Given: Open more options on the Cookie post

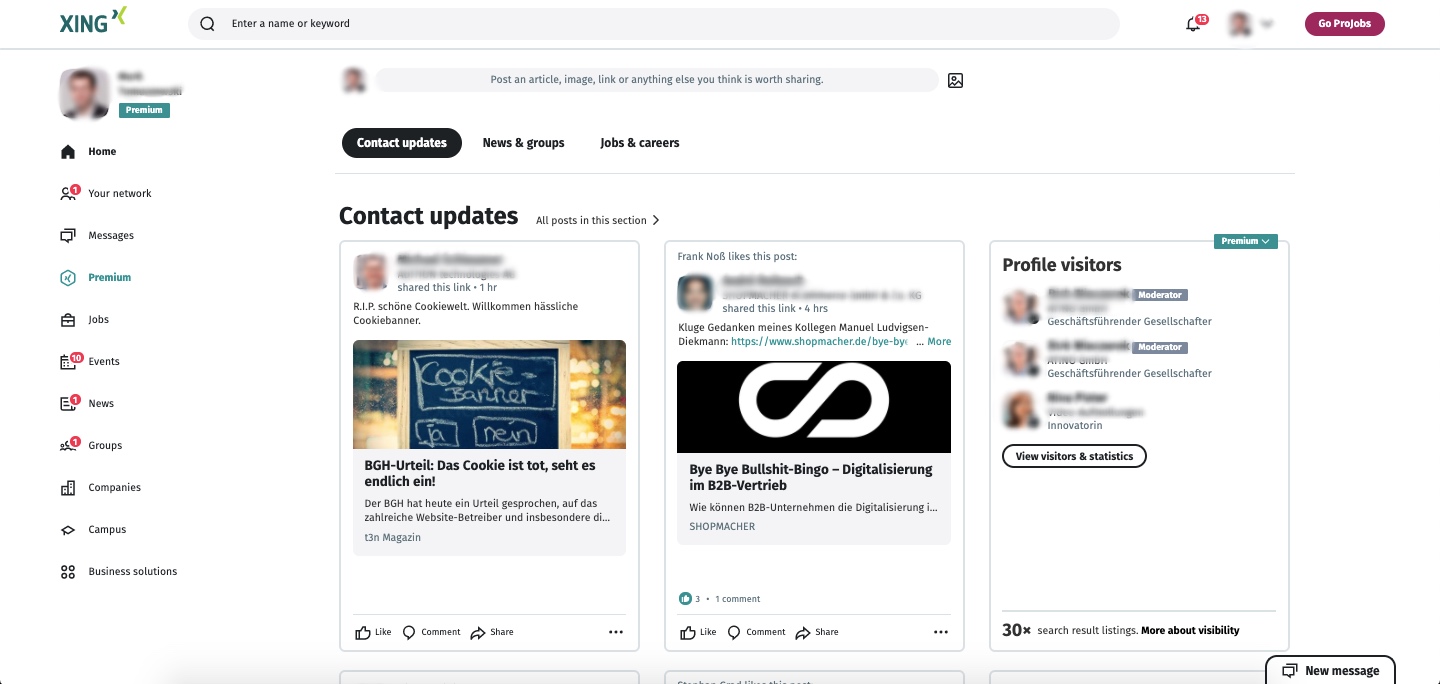Looking at the screenshot, I should click(x=616, y=632).
